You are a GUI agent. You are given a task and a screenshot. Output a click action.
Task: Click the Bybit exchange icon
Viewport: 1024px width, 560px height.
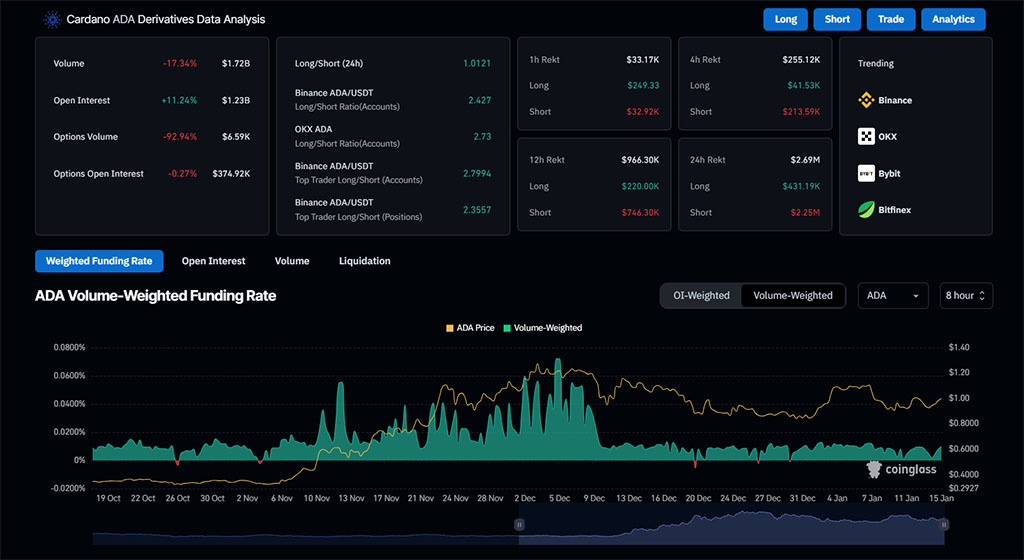[866, 173]
